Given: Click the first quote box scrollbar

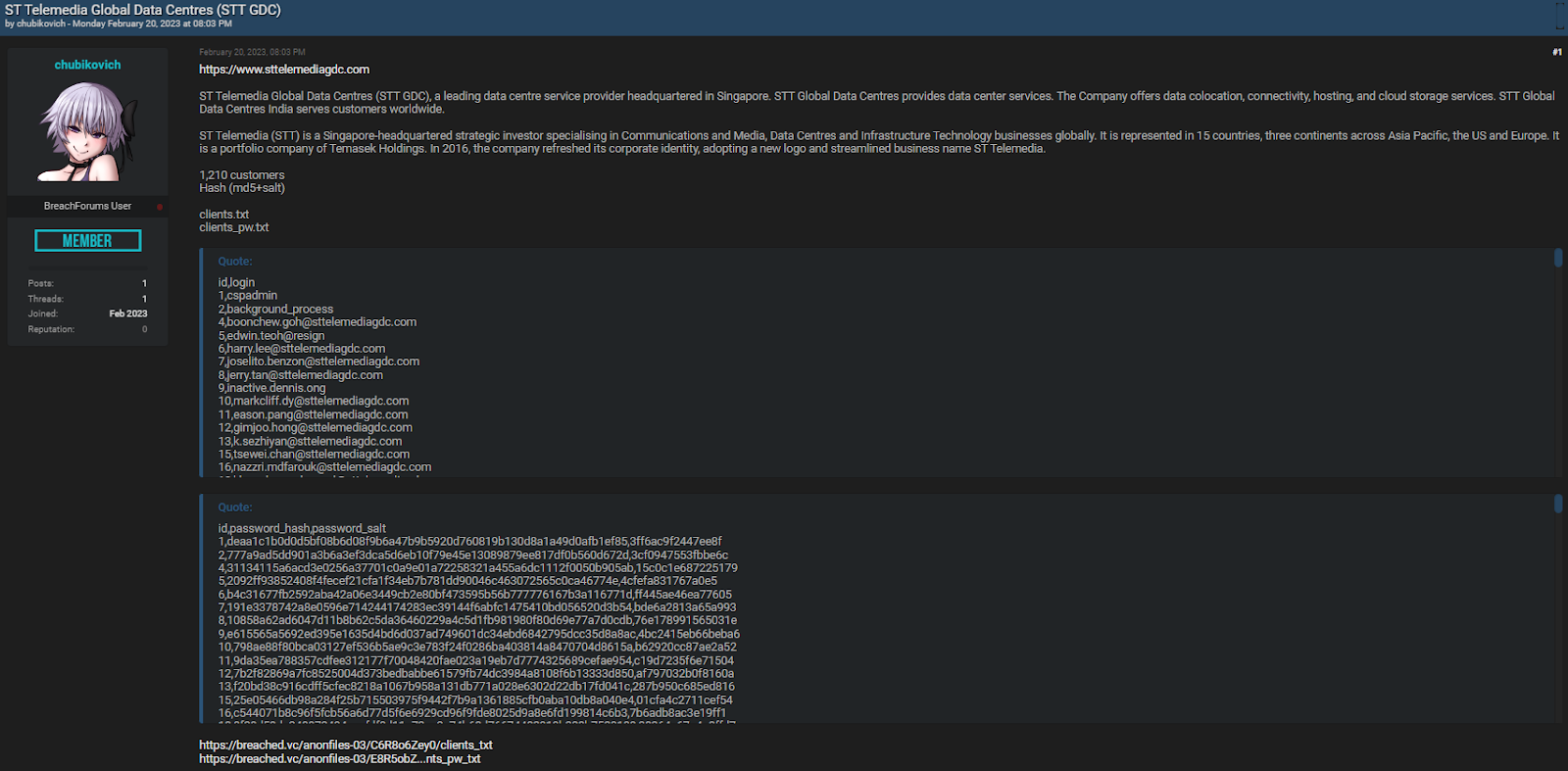Looking at the screenshot, I should click(1557, 258).
